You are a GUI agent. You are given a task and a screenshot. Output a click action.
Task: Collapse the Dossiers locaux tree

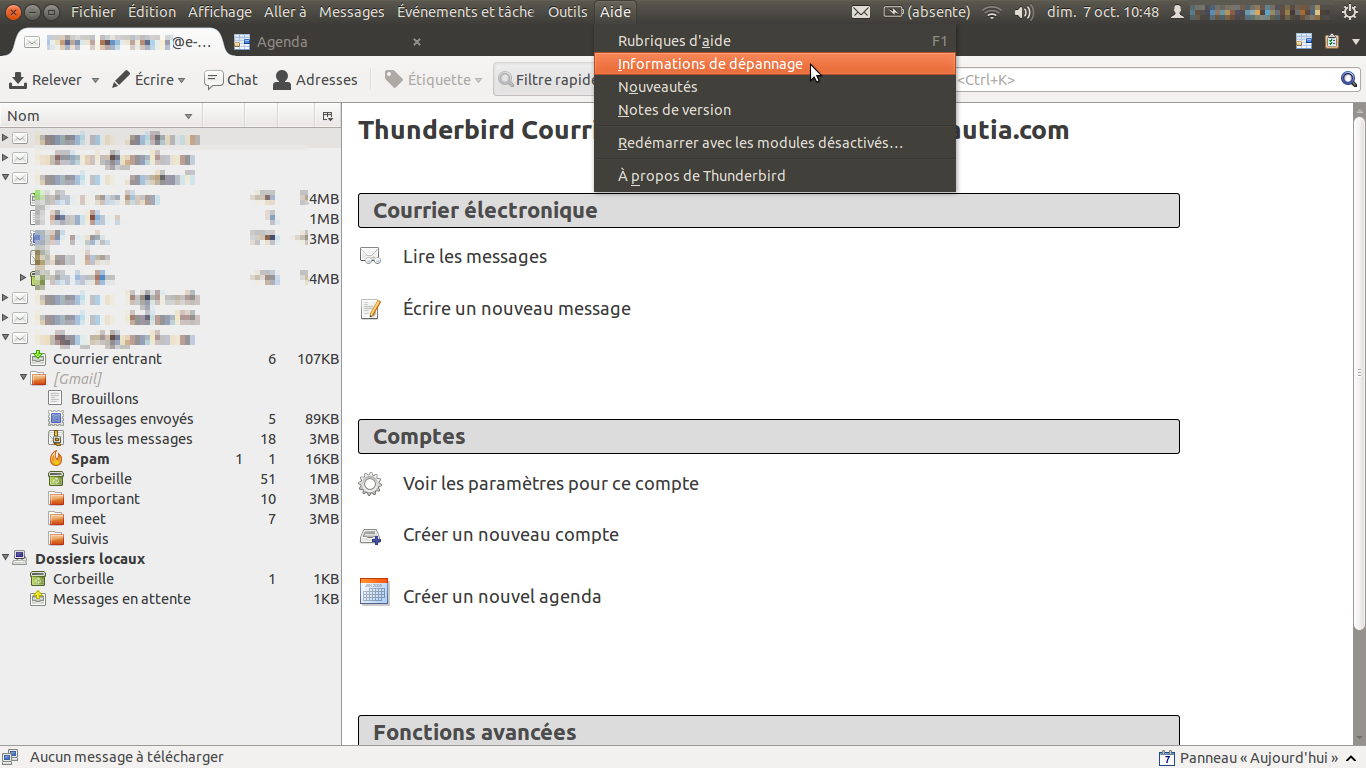6,558
